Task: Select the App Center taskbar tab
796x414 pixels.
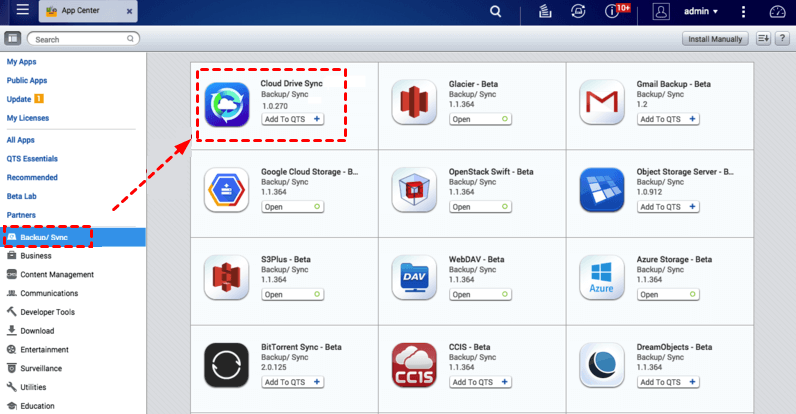Action: [88, 11]
